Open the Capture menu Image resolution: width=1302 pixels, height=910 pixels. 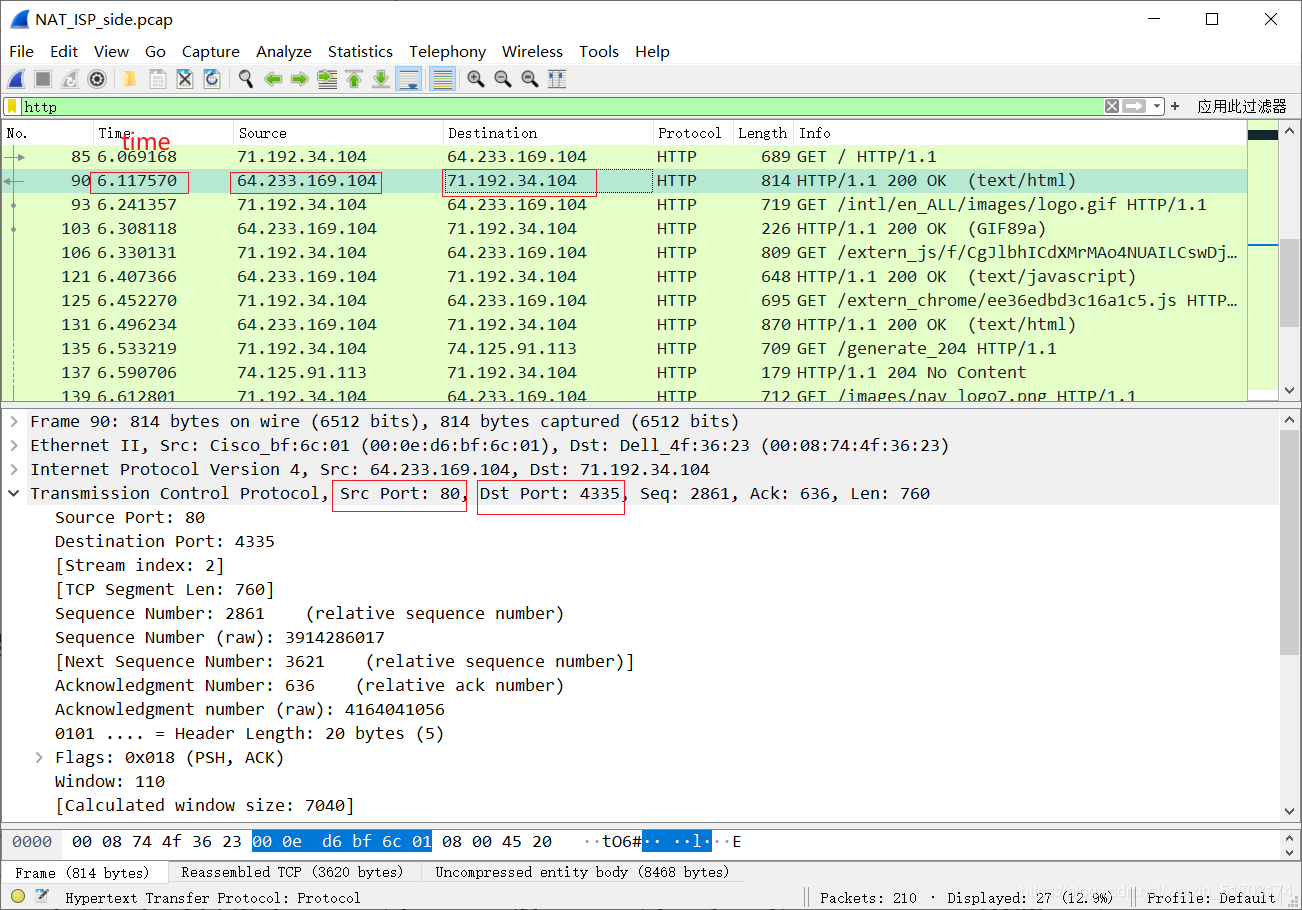coord(210,51)
